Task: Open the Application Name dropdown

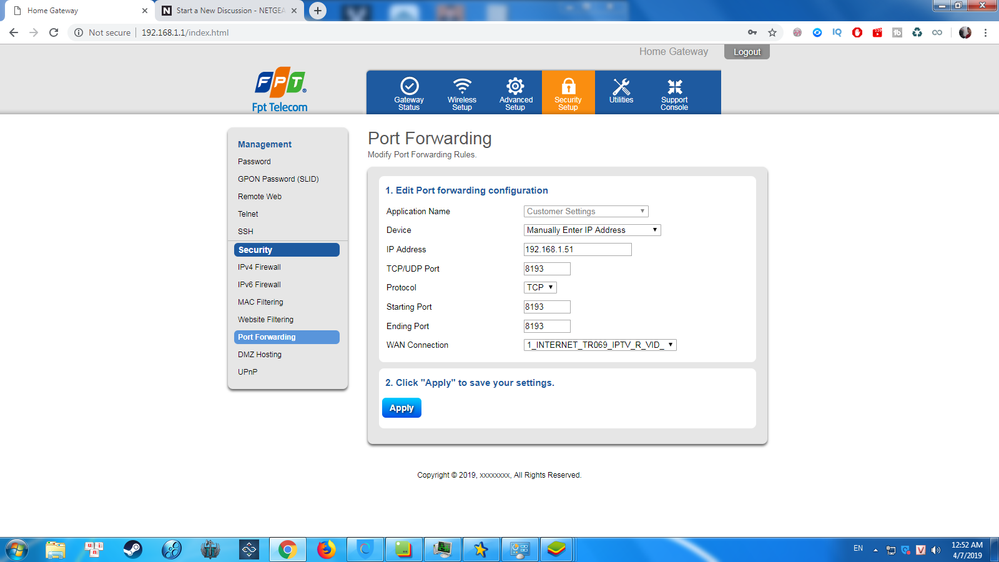Action: (586, 212)
